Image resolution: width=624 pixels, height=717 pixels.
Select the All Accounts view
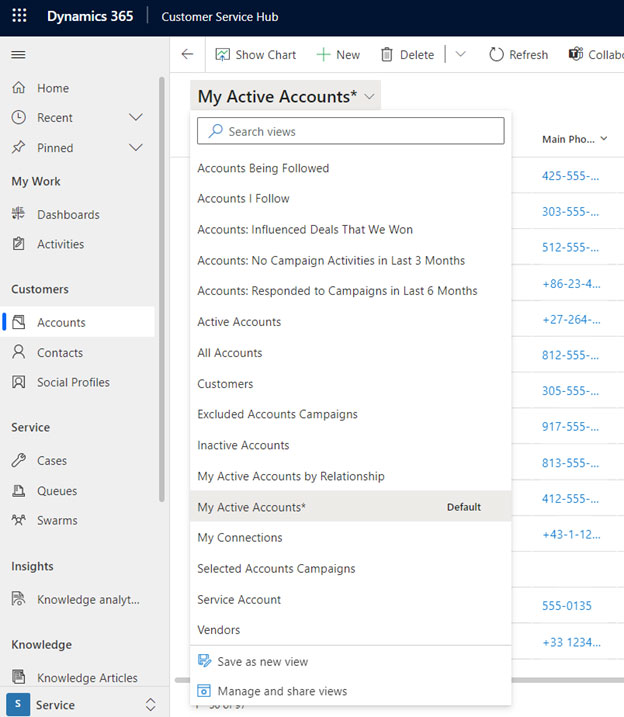tap(230, 353)
